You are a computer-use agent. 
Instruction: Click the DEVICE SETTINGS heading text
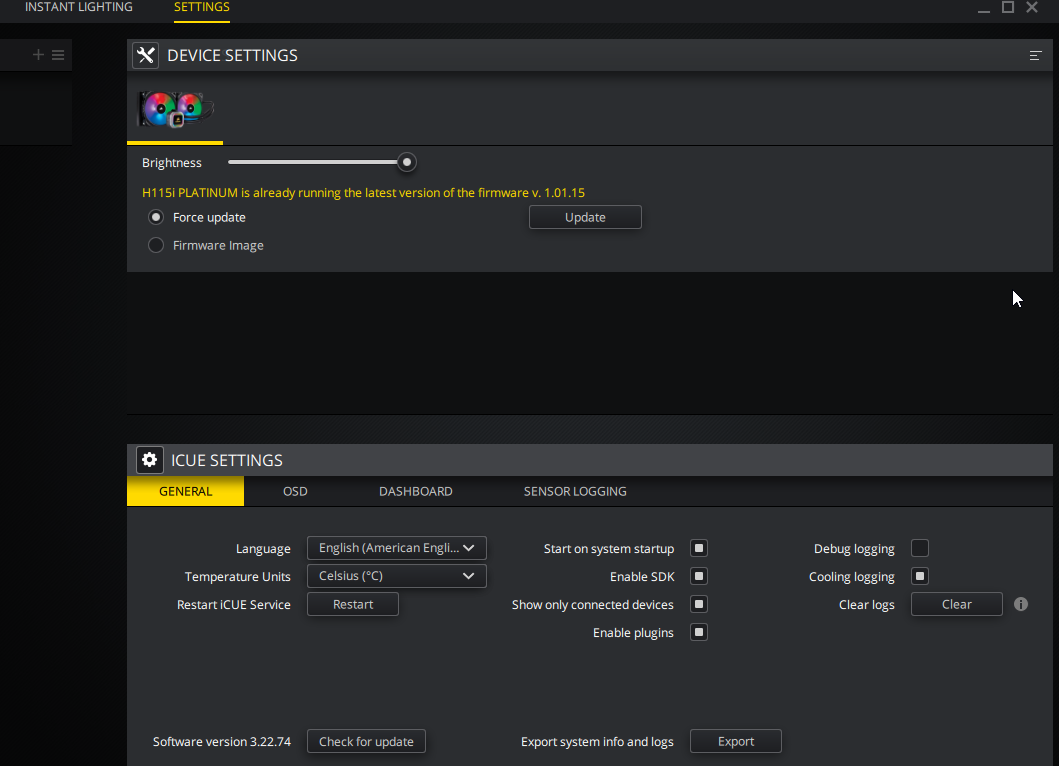click(x=232, y=55)
